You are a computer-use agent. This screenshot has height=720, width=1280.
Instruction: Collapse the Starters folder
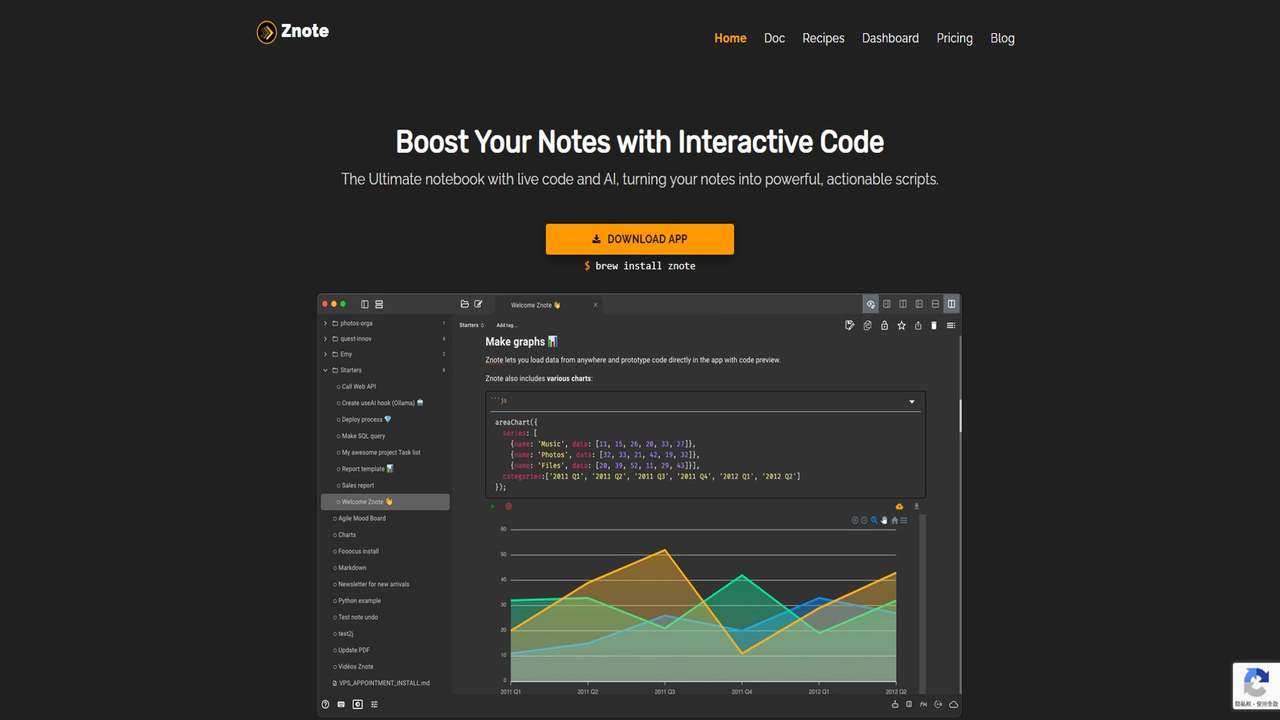tap(326, 370)
